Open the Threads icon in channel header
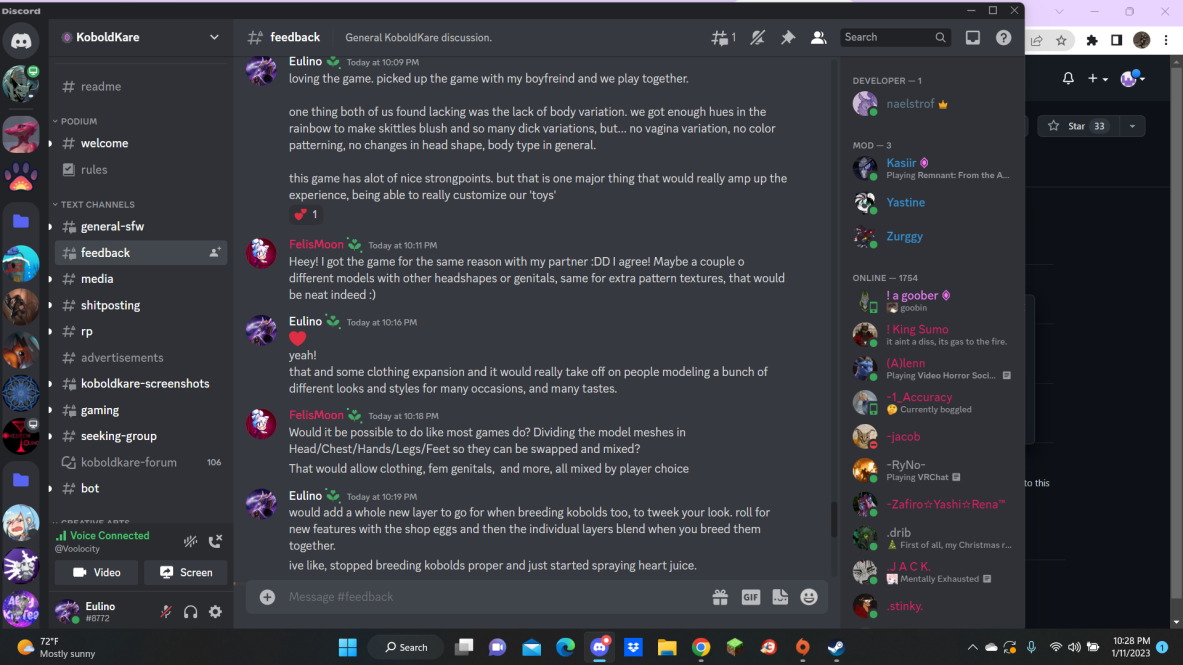The width and height of the screenshot is (1183, 665). (x=723, y=37)
